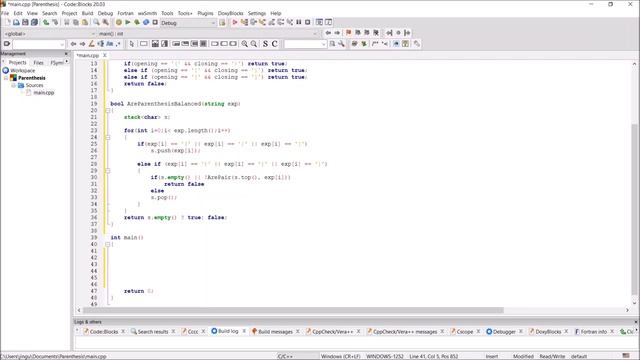The image size is (640, 360).
Task: Run the program (green arrow)
Action: (128, 22)
